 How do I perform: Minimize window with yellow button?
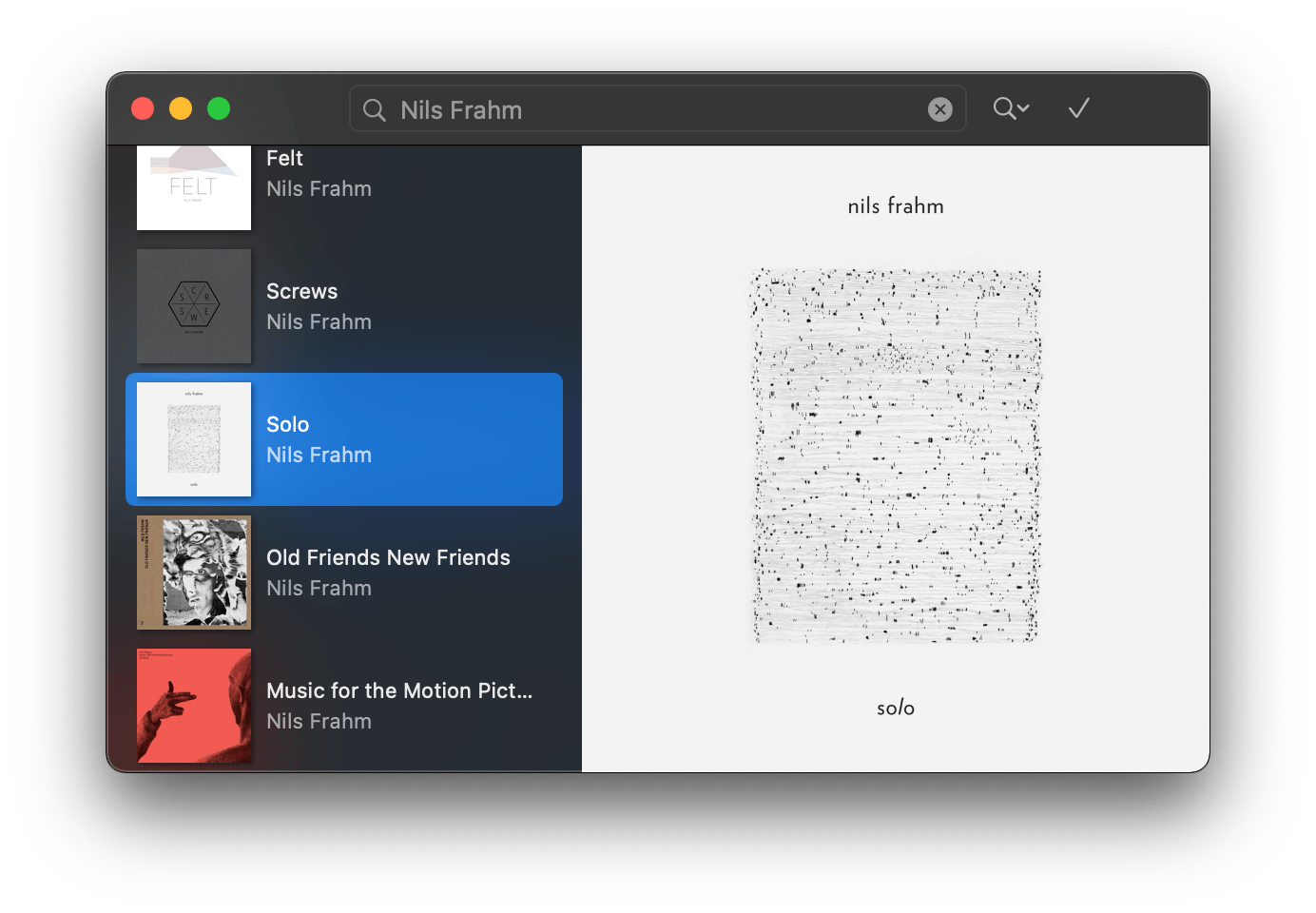[x=181, y=108]
